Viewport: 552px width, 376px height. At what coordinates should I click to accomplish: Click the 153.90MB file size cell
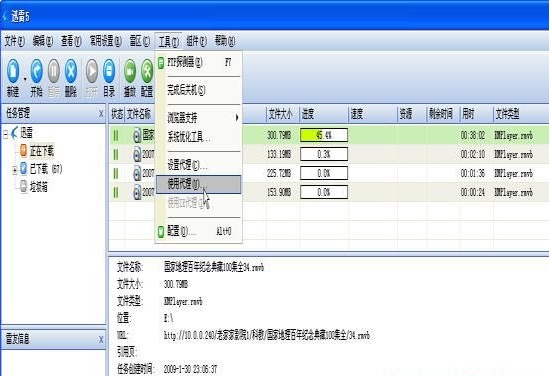279,193
